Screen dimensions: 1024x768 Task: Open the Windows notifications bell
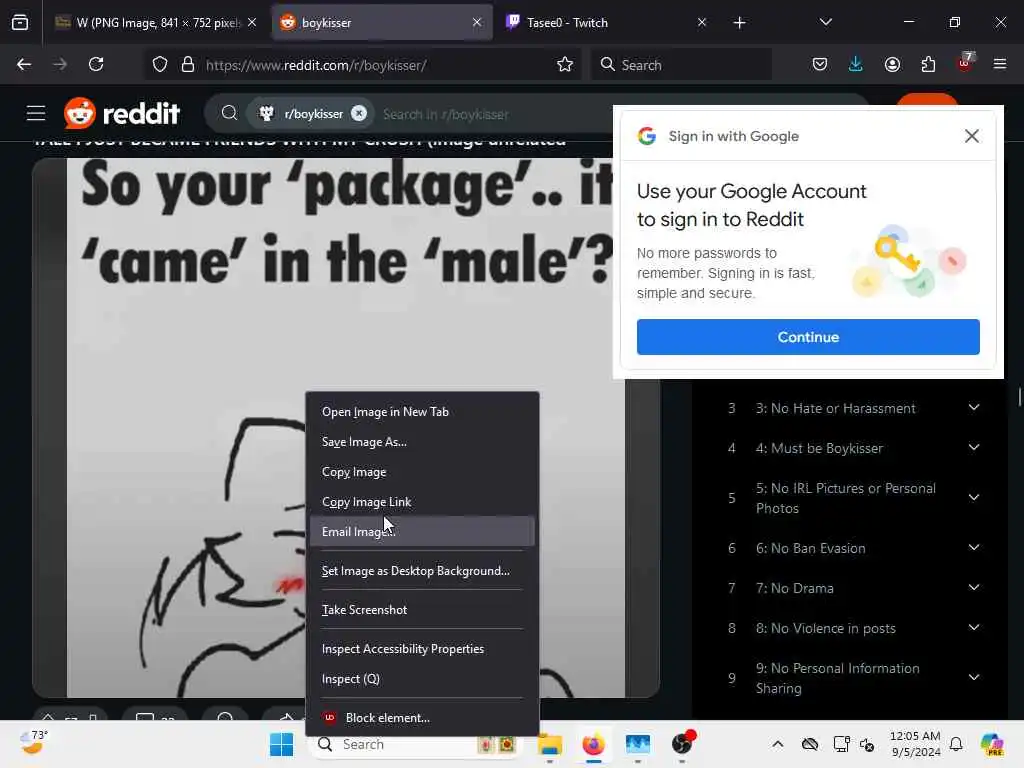pyautogui.click(x=956, y=744)
